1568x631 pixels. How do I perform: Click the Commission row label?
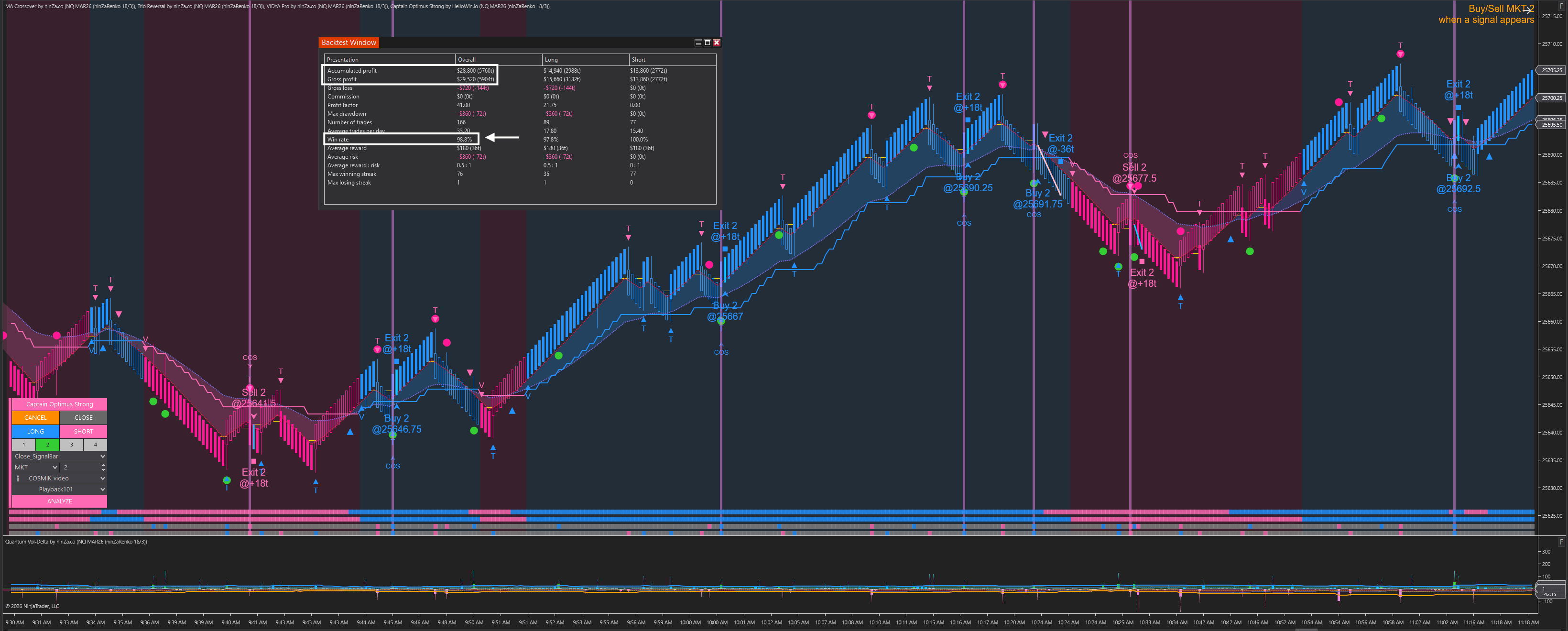[x=343, y=96]
